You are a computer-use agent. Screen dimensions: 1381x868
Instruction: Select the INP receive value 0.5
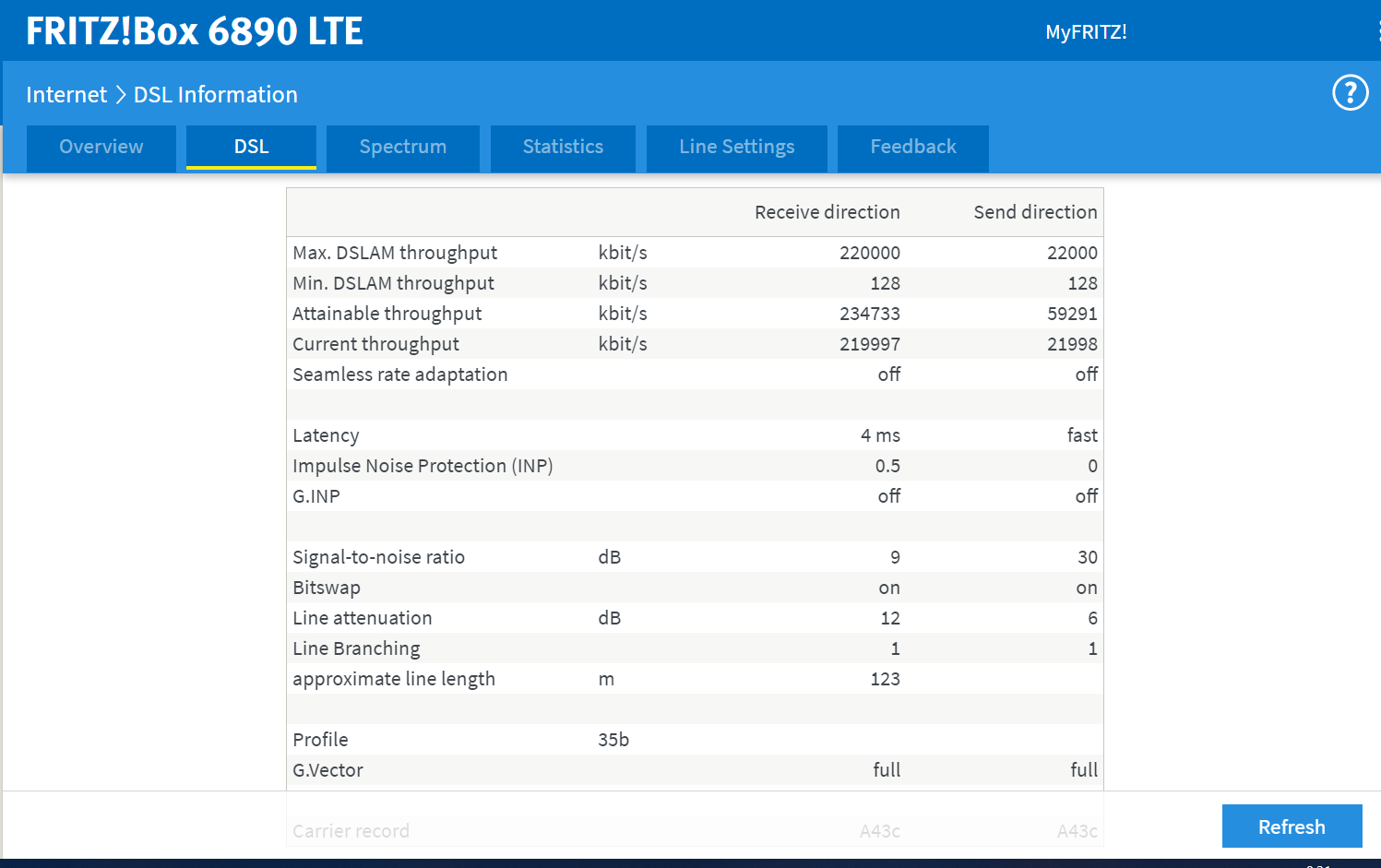[x=887, y=466]
